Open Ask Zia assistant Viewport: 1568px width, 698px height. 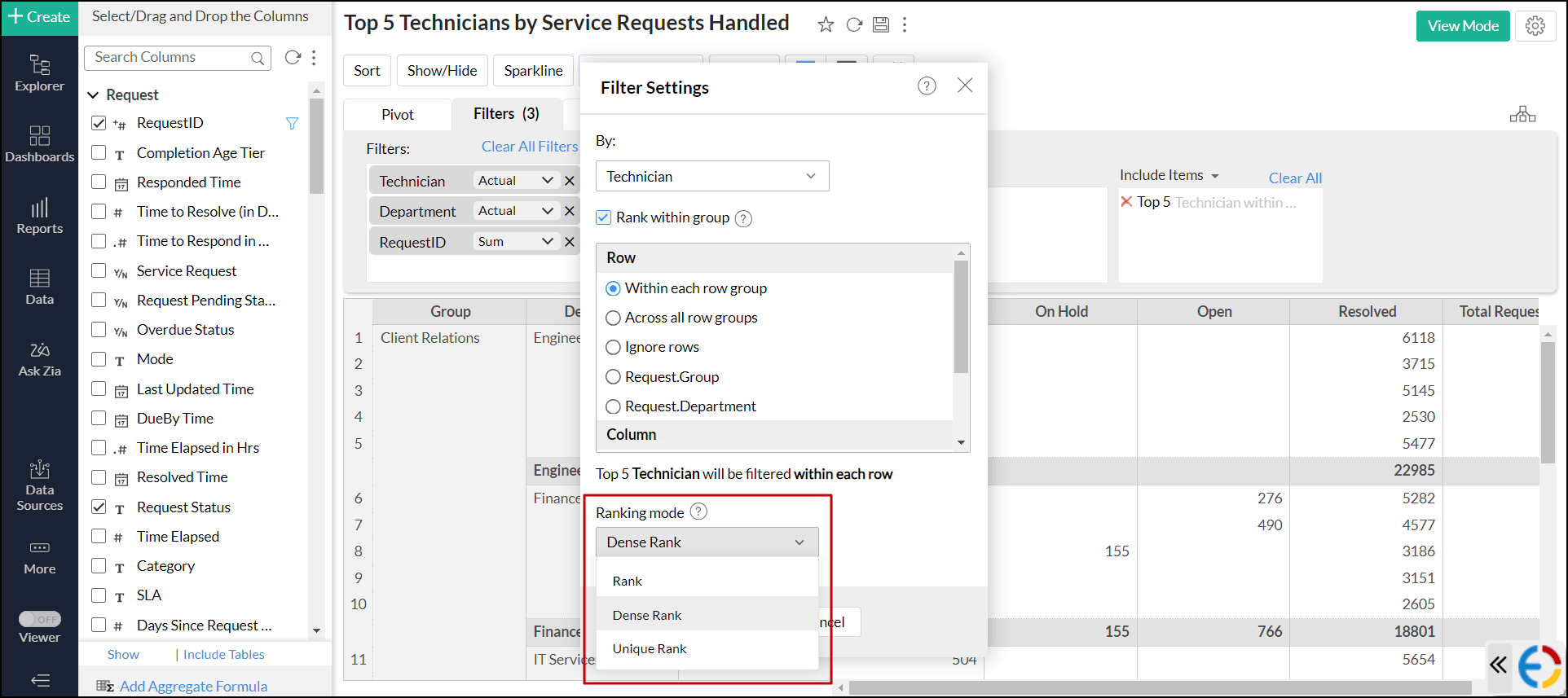[x=39, y=359]
